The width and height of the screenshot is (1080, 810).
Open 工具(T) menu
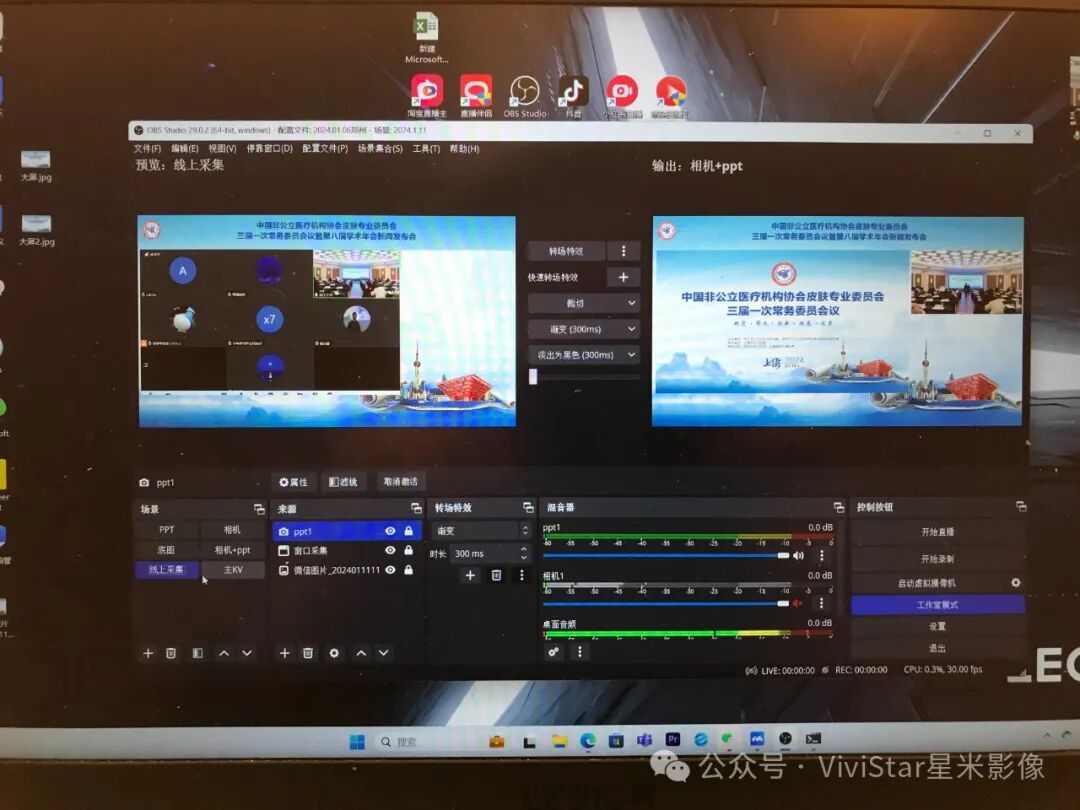(x=426, y=149)
